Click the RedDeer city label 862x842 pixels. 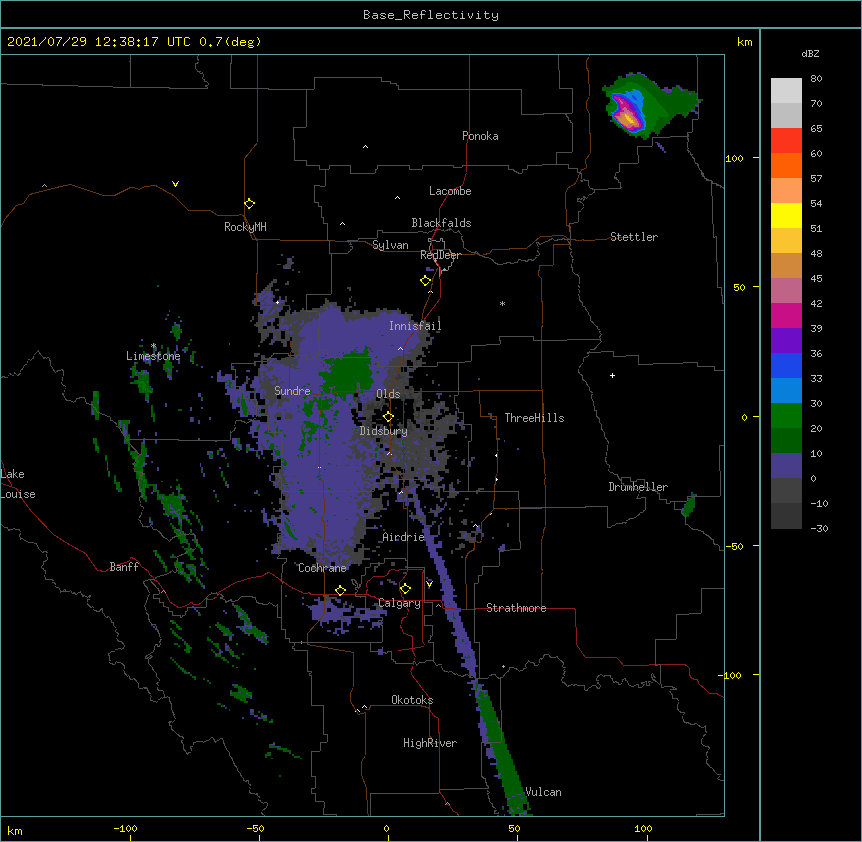tap(440, 255)
